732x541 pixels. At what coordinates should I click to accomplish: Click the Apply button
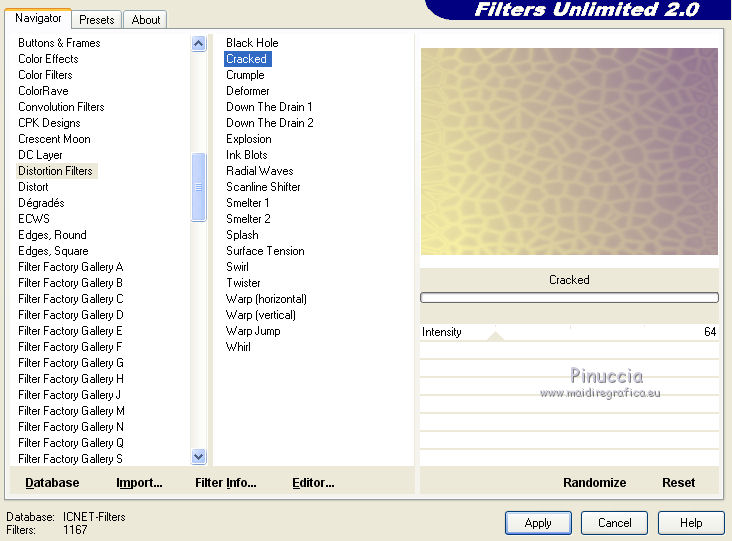pos(538,523)
